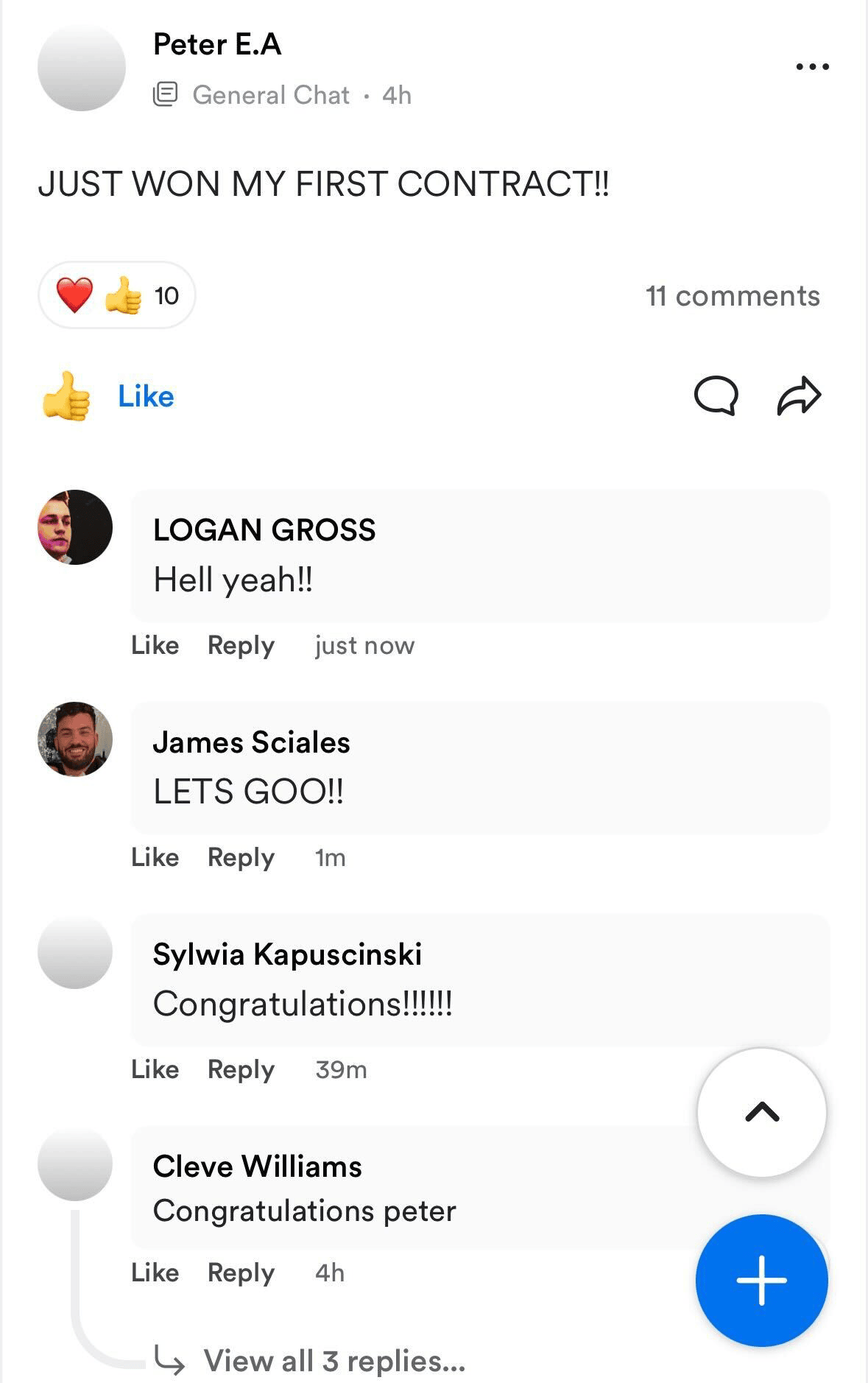Open the General Chat channel link
868x1383 pixels.
pyautogui.click(x=271, y=95)
